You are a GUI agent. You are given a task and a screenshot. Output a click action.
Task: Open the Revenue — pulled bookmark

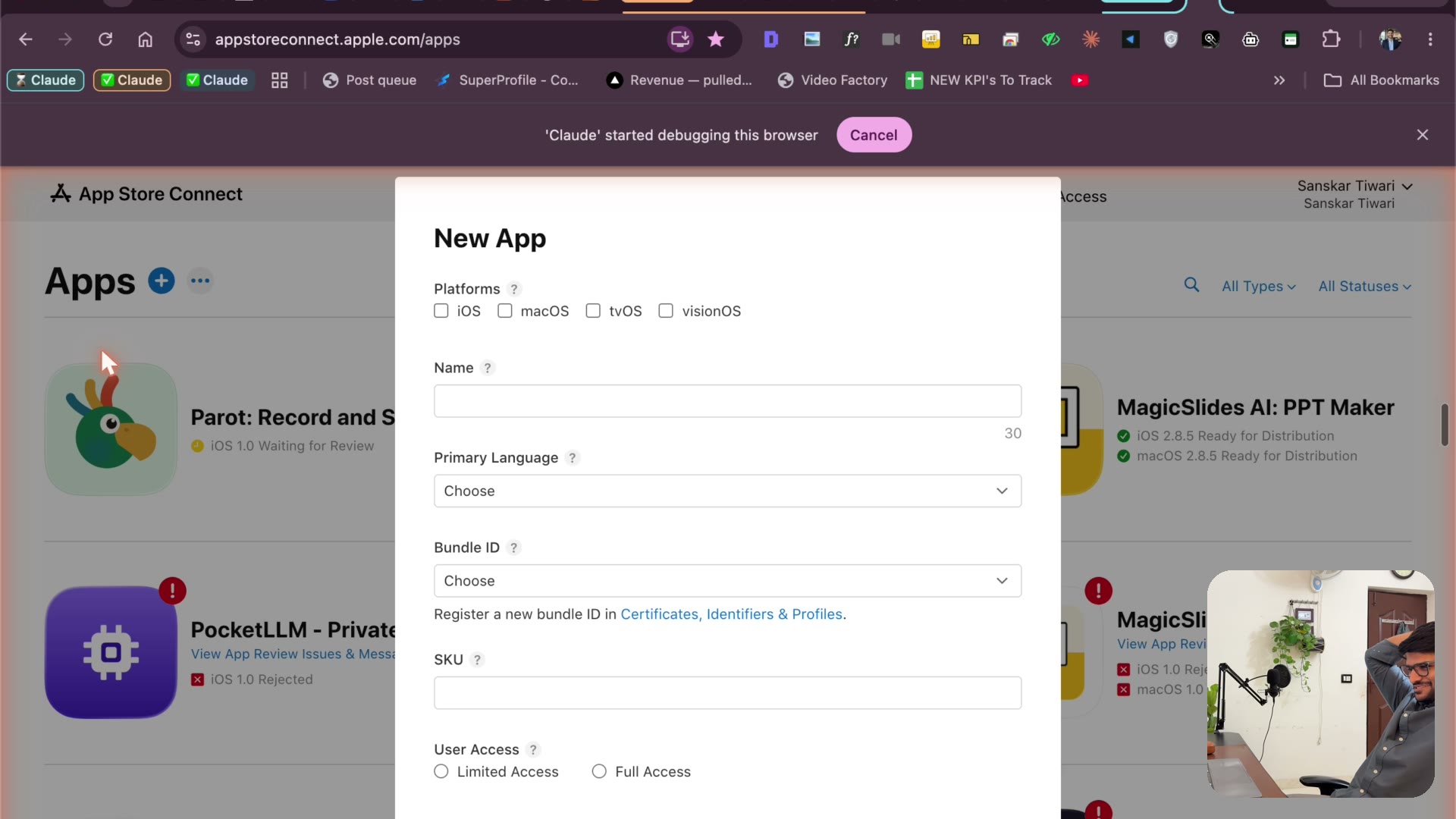[x=679, y=80]
